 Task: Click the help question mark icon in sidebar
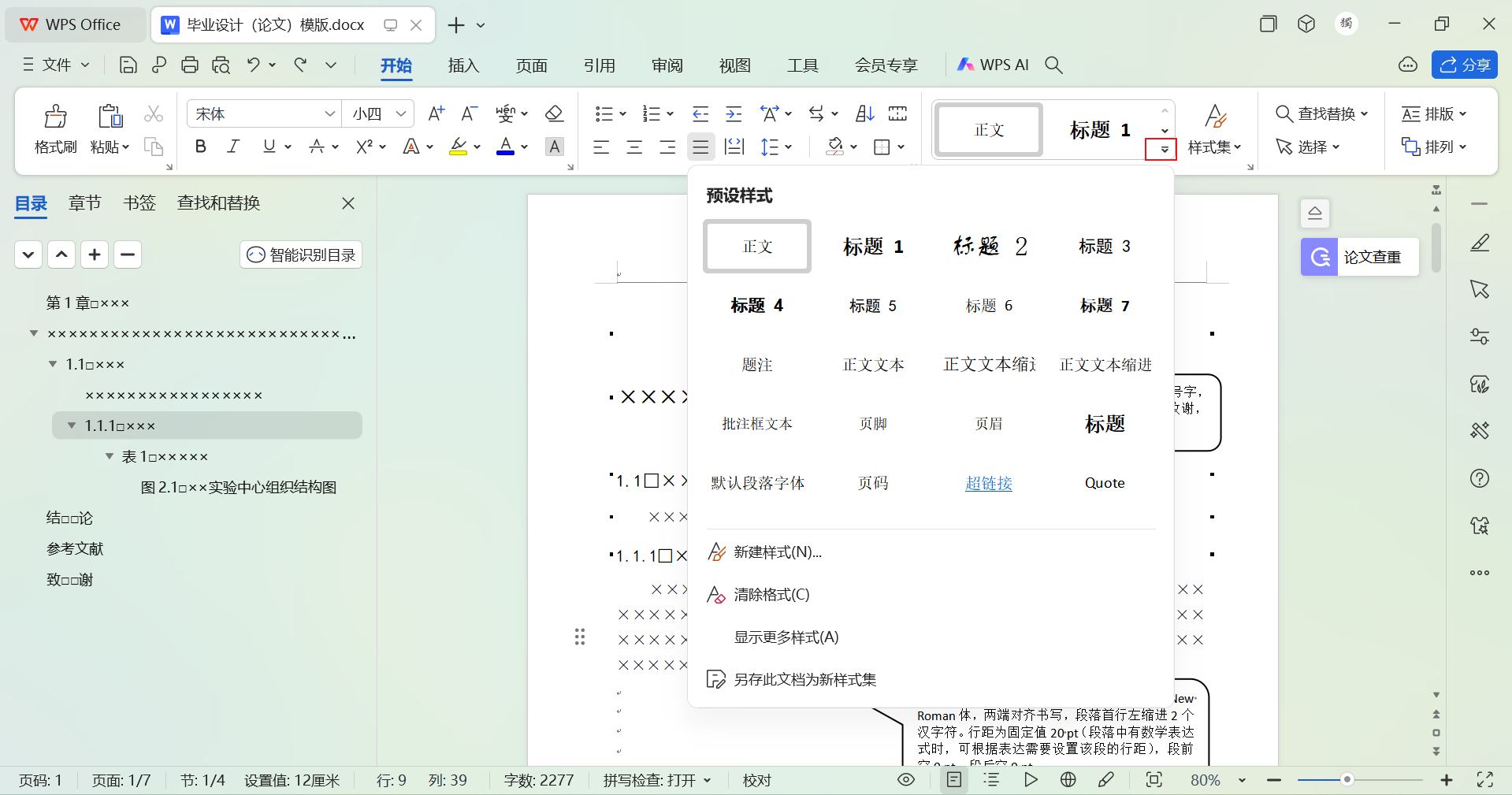click(1480, 478)
